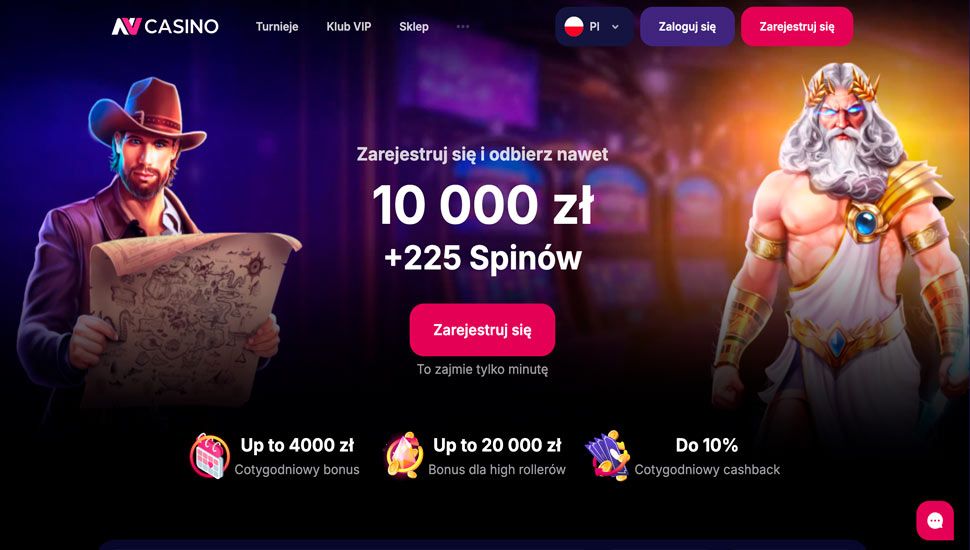970x550 pixels.
Task: Open the Turnieje menu item
Action: 277,27
